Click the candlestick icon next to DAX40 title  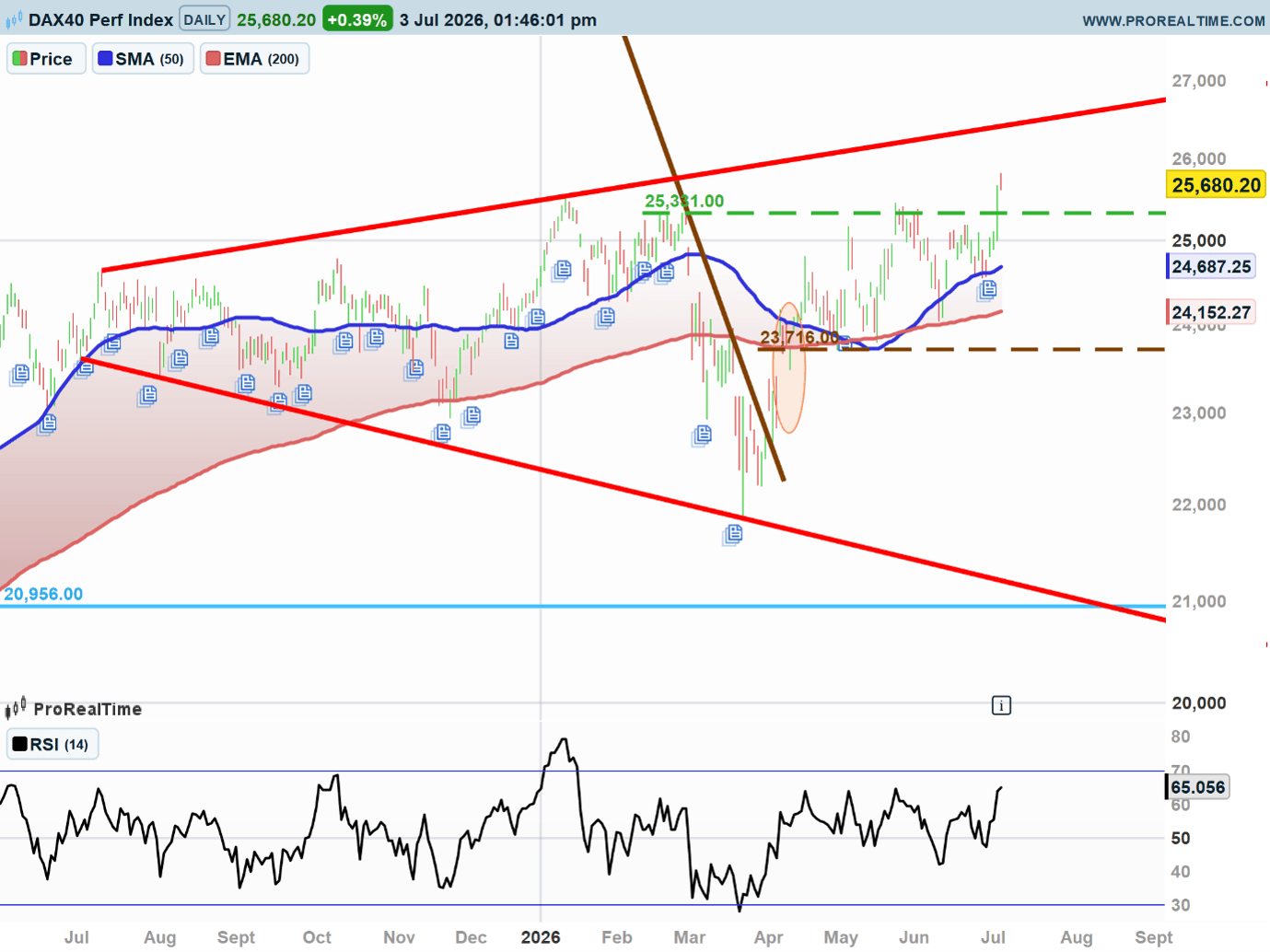pos(14,19)
